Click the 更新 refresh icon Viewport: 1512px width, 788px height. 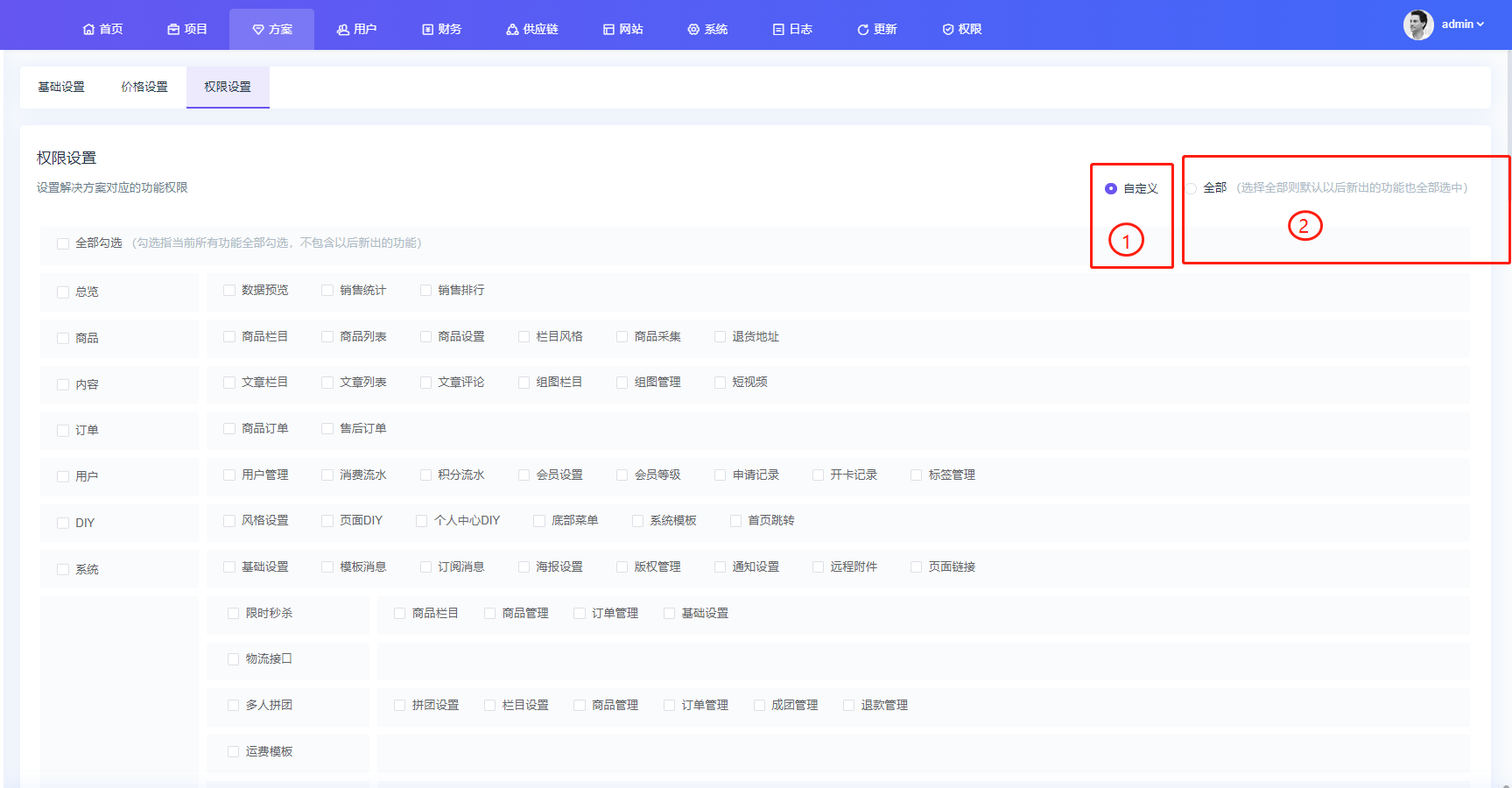pyautogui.click(x=863, y=30)
